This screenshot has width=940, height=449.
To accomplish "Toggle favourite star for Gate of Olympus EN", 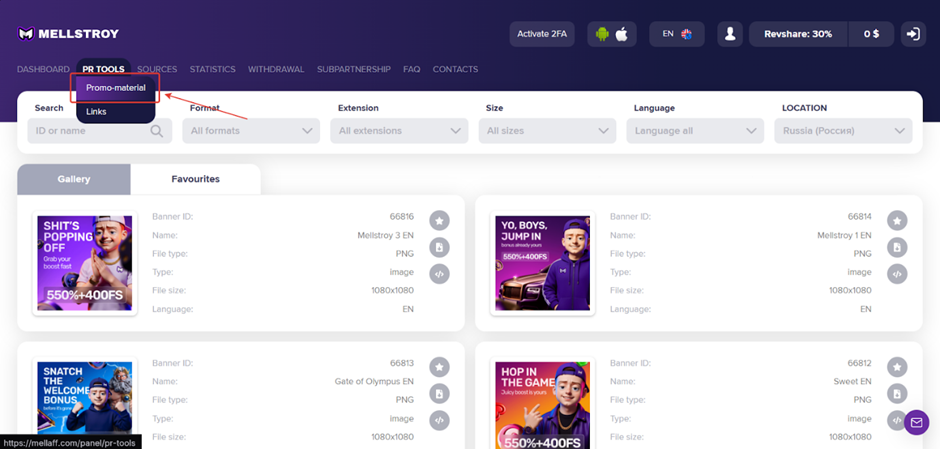I will (x=439, y=367).
